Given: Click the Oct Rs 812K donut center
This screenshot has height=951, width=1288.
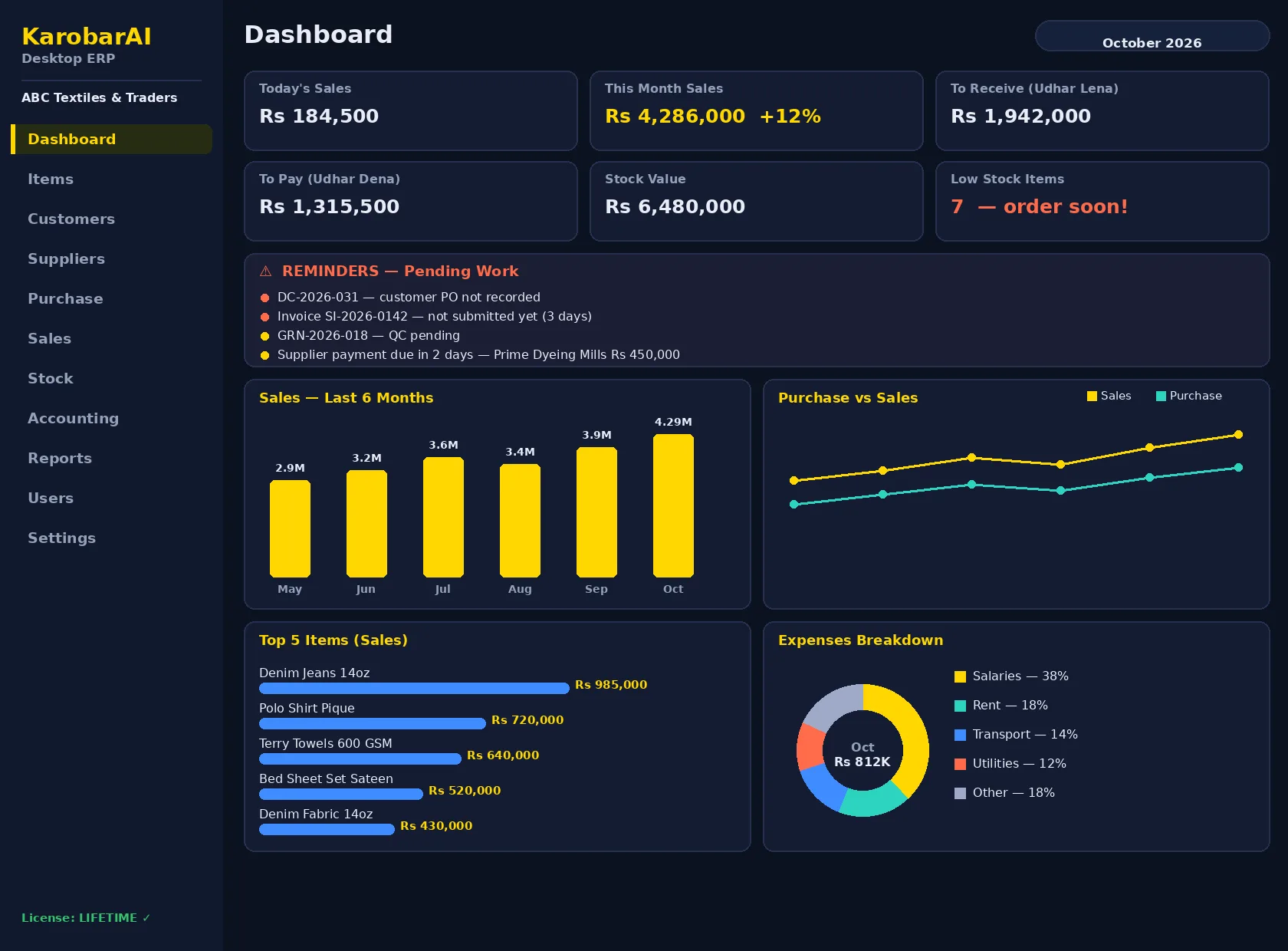Looking at the screenshot, I should (863, 754).
